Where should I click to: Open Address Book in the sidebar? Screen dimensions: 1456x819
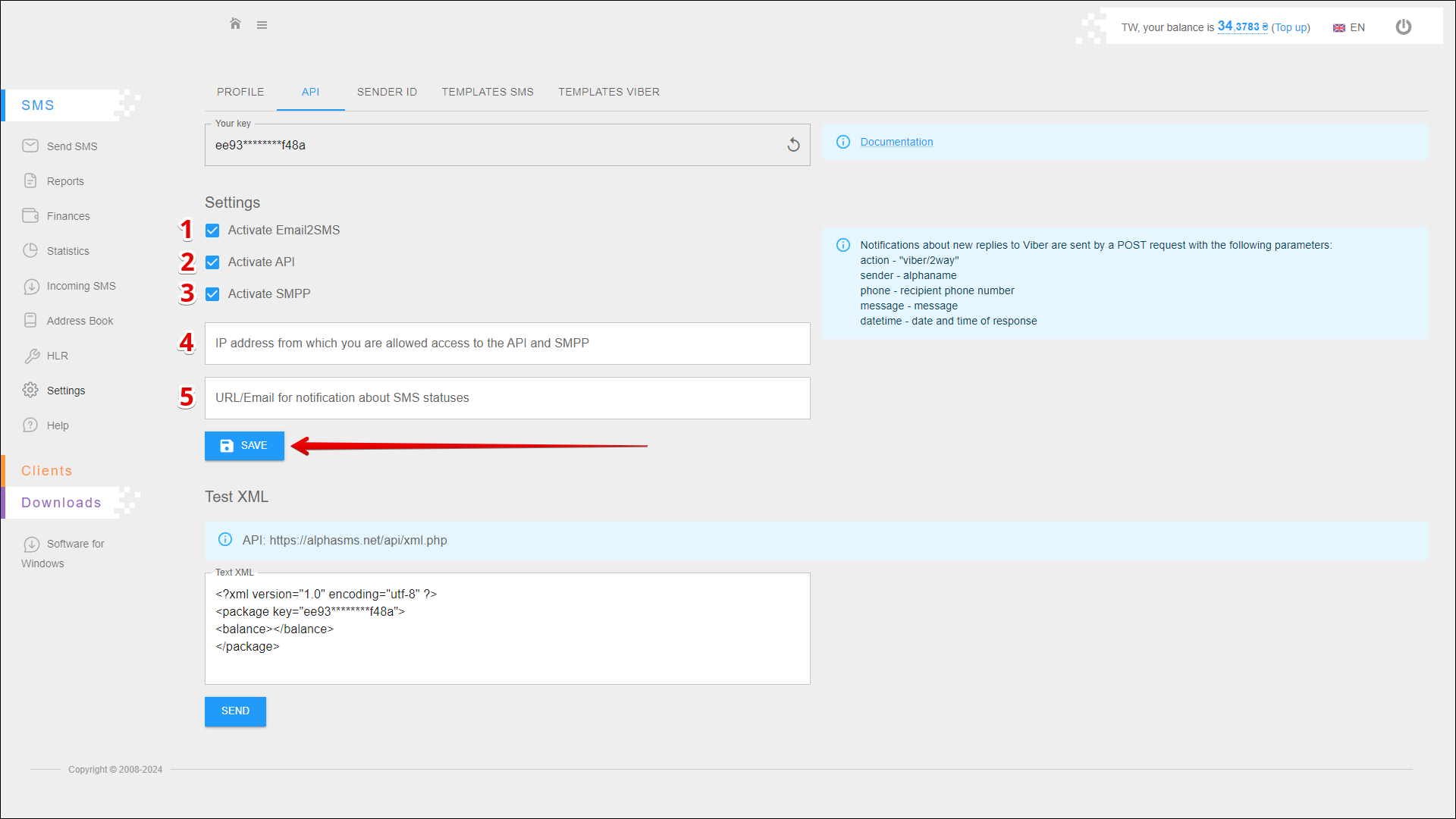pos(80,321)
